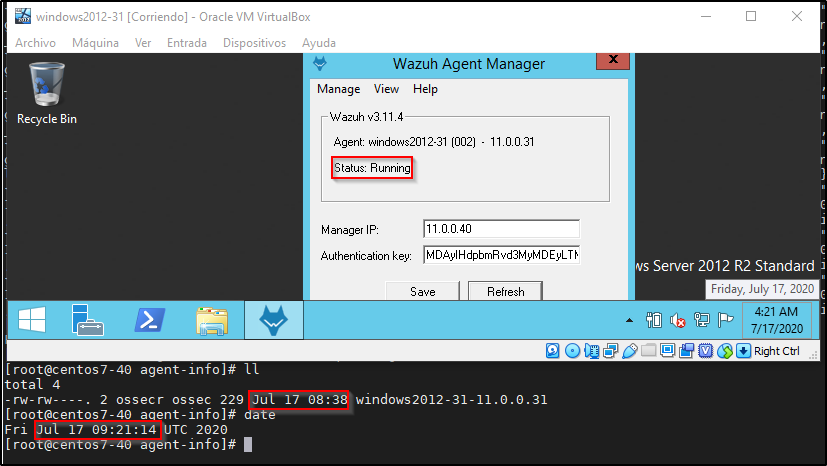Click the VirtualBox recording indicator
The height and width of the screenshot is (466, 827).
point(687,351)
